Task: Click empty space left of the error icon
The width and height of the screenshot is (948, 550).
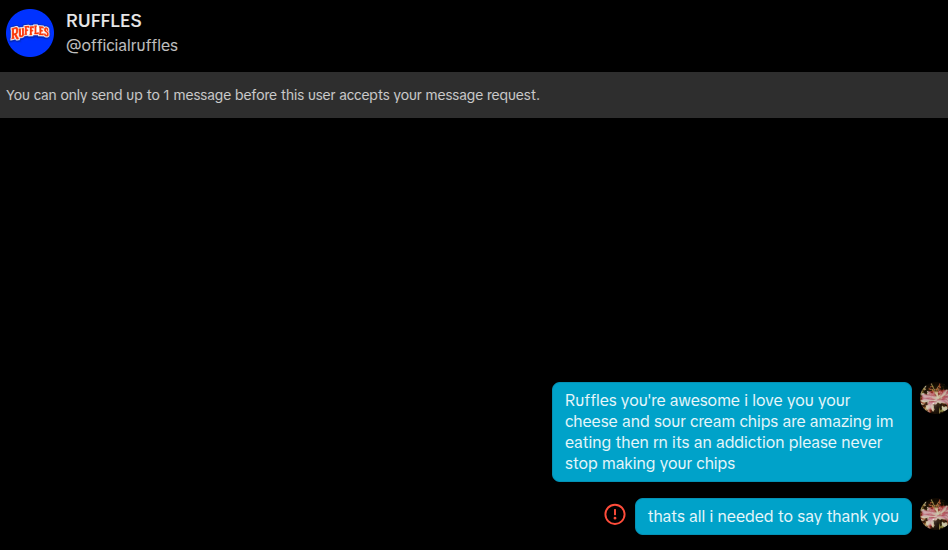Action: click(400, 515)
